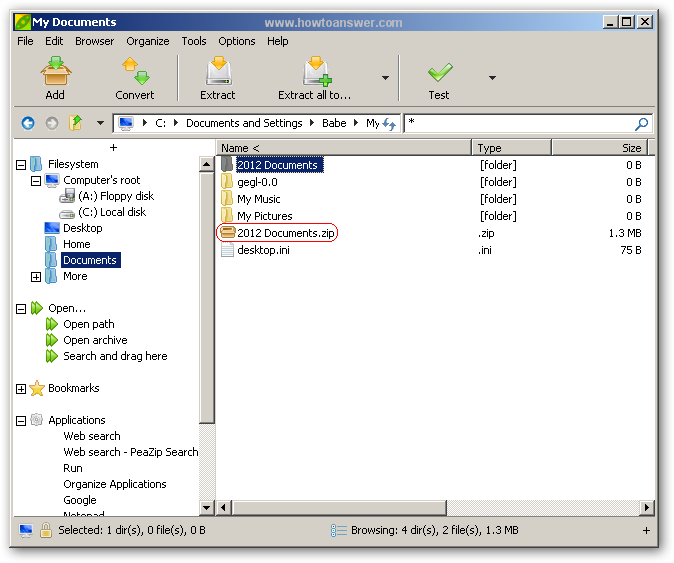Go back with the blue arrow
The height and width of the screenshot is (563, 674).
(x=28, y=124)
